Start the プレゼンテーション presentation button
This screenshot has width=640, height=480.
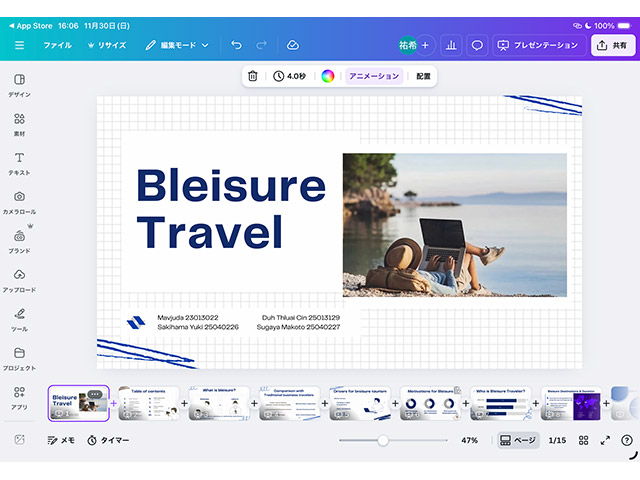[537, 45]
